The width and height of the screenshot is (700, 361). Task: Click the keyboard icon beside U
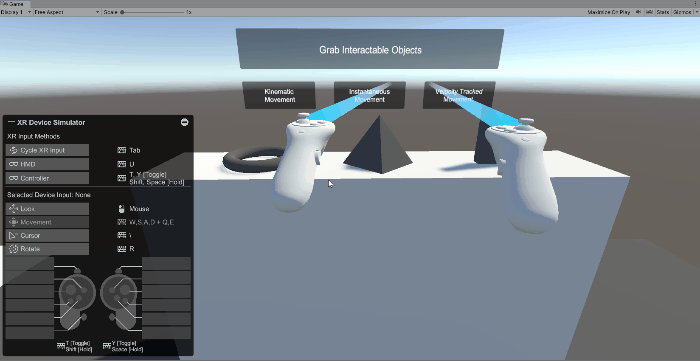click(x=121, y=164)
